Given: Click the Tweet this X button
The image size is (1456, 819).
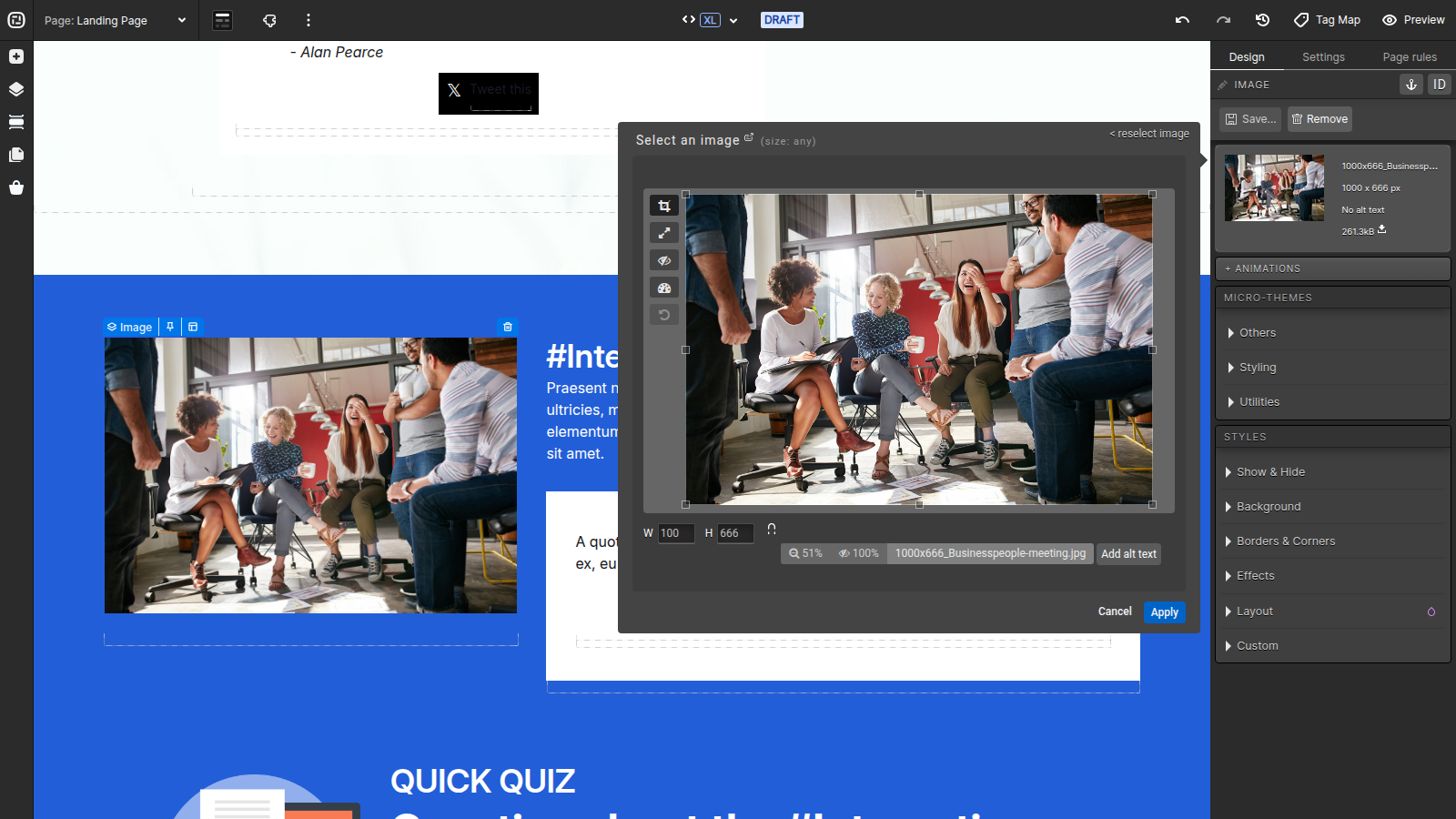Looking at the screenshot, I should (x=489, y=93).
